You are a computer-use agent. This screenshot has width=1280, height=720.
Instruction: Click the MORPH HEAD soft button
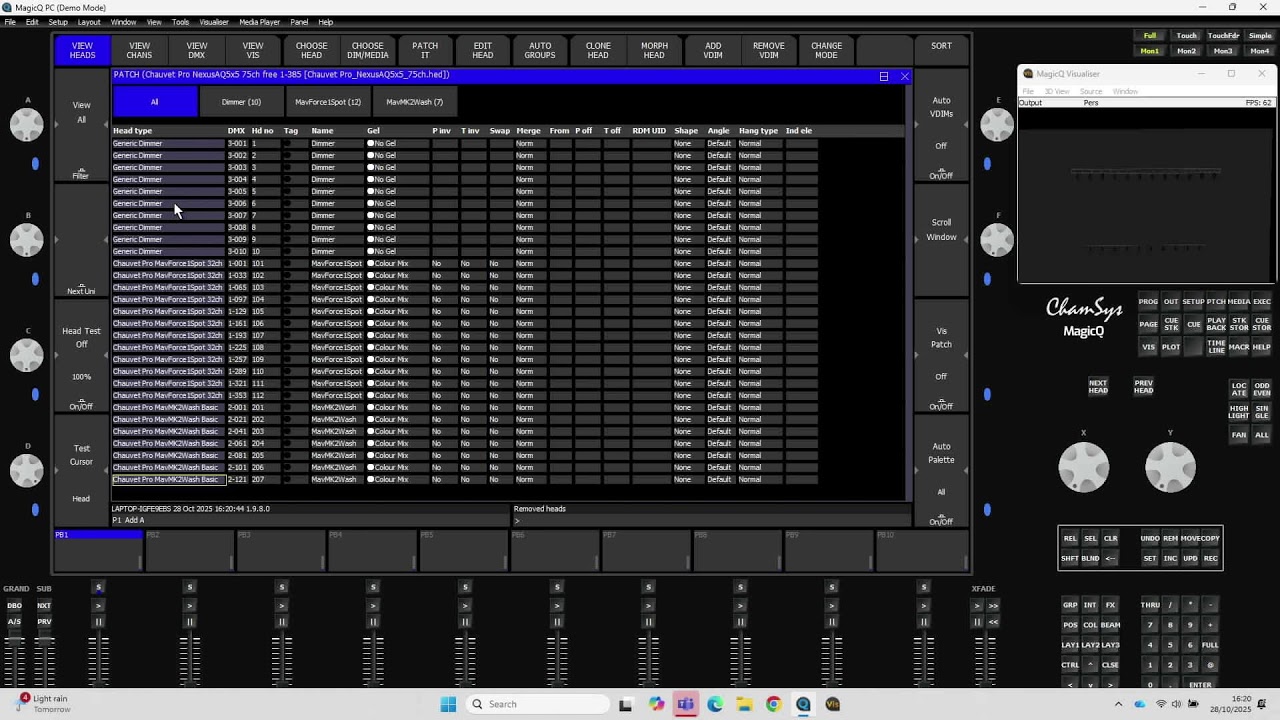pos(654,50)
